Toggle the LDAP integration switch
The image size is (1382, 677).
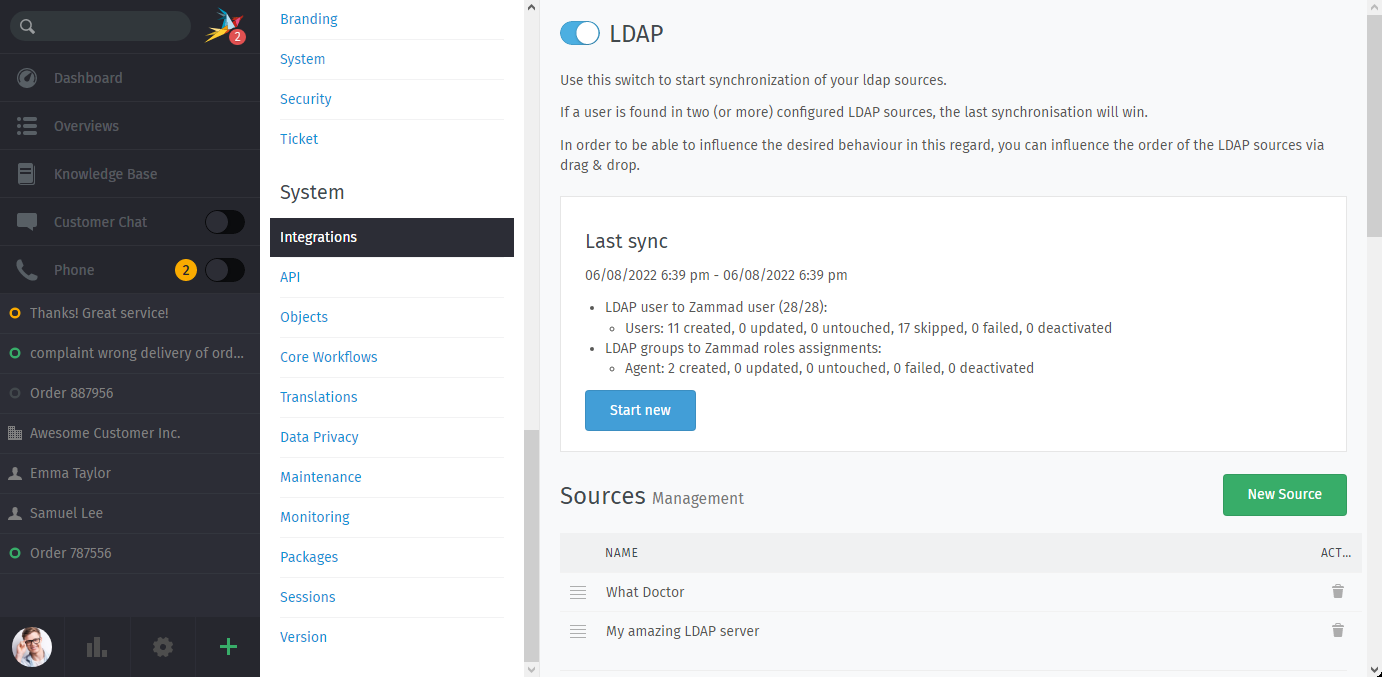pyautogui.click(x=580, y=33)
